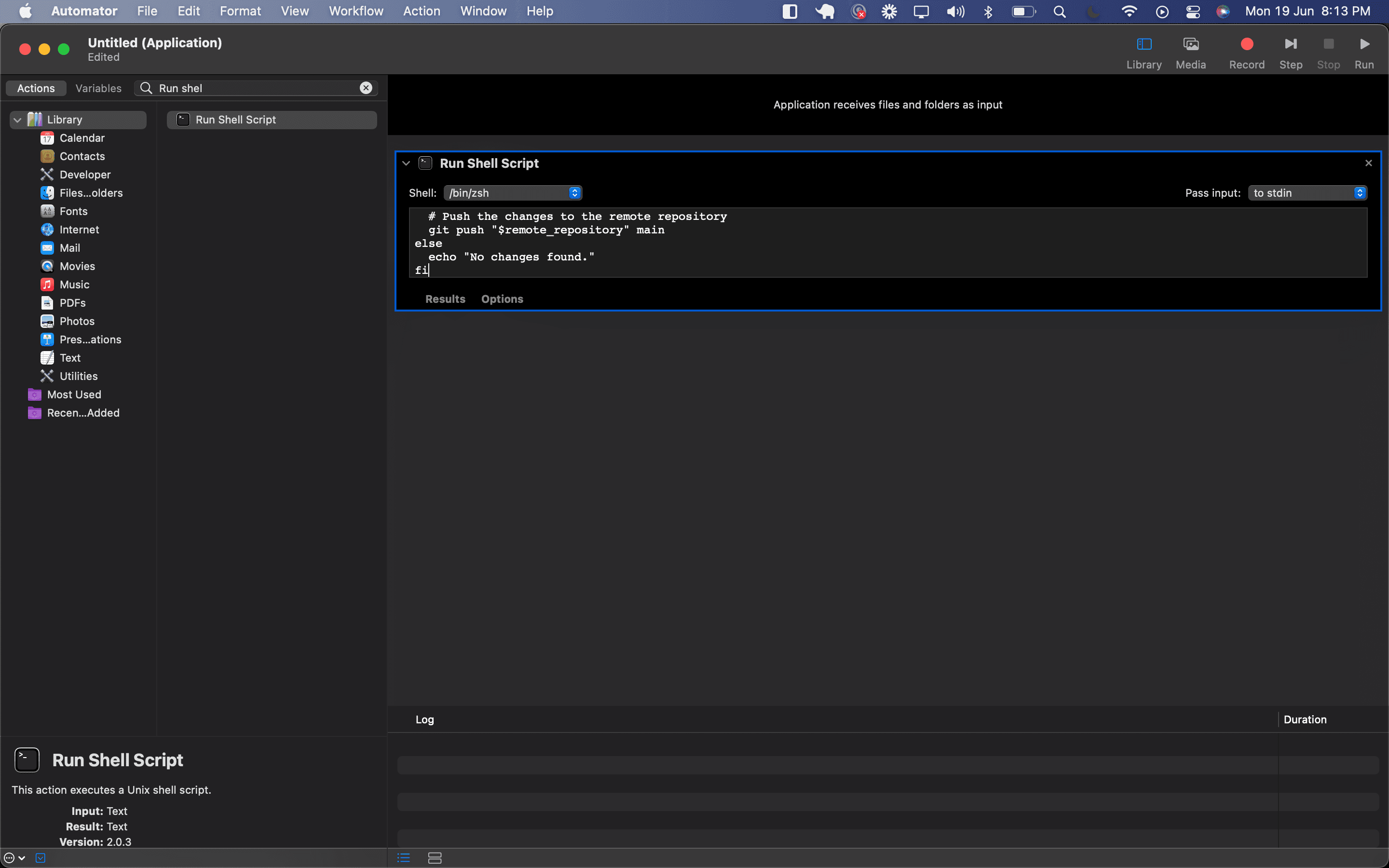Switch to the Actions tab

tap(36, 88)
